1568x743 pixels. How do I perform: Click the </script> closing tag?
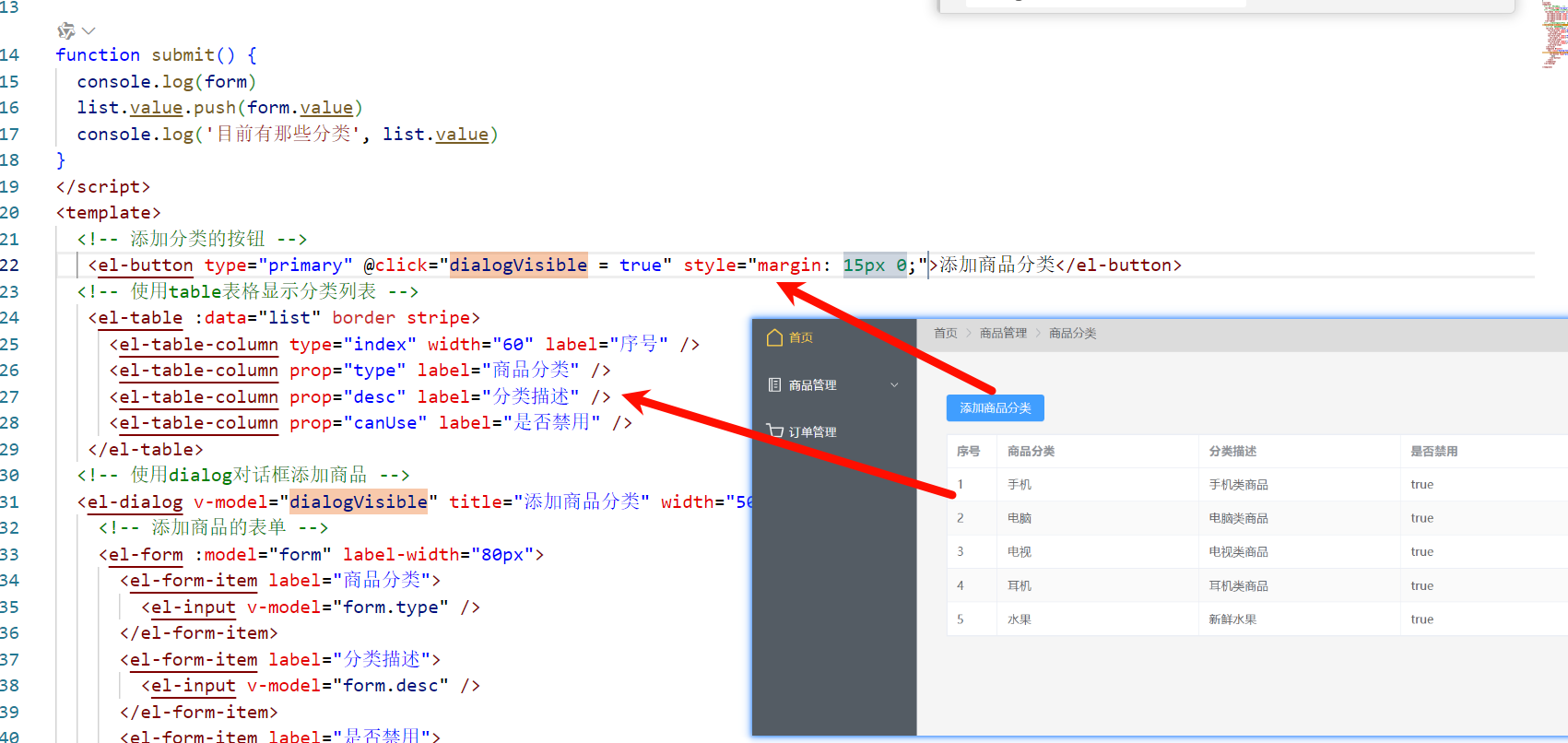[x=102, y=186]
